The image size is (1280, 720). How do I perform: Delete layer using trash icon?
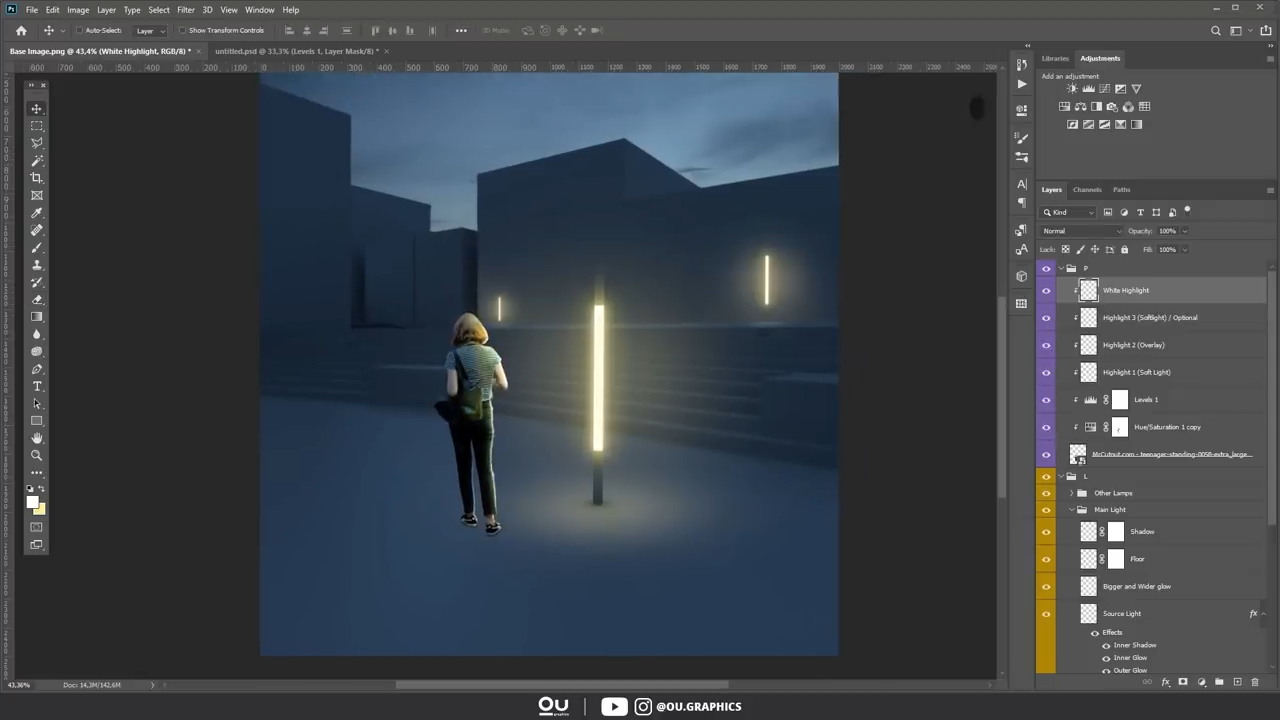(1255, 682)
